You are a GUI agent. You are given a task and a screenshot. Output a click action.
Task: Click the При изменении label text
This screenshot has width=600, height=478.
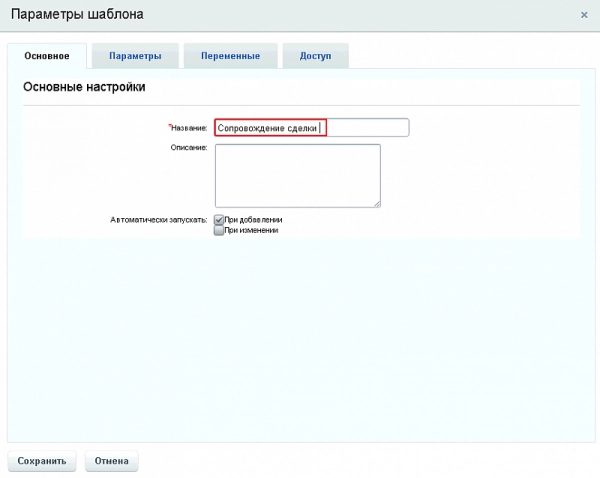click(251, 230)
